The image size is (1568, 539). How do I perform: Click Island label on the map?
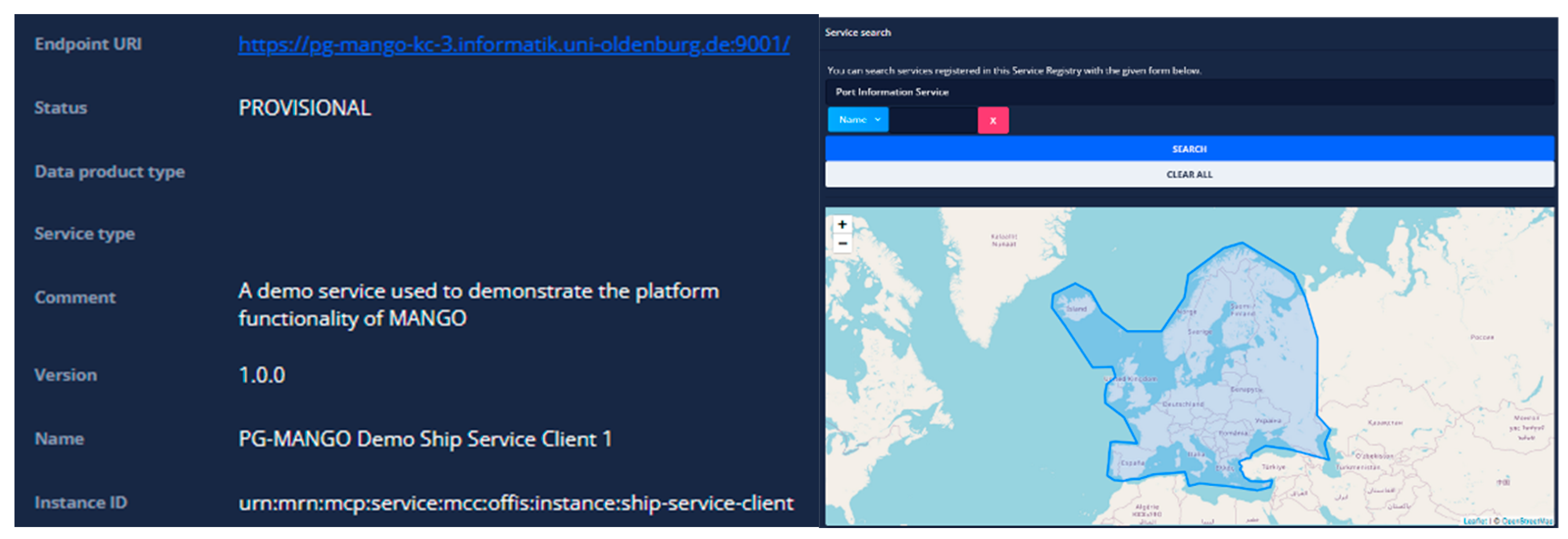click(x=1076, y=309)
